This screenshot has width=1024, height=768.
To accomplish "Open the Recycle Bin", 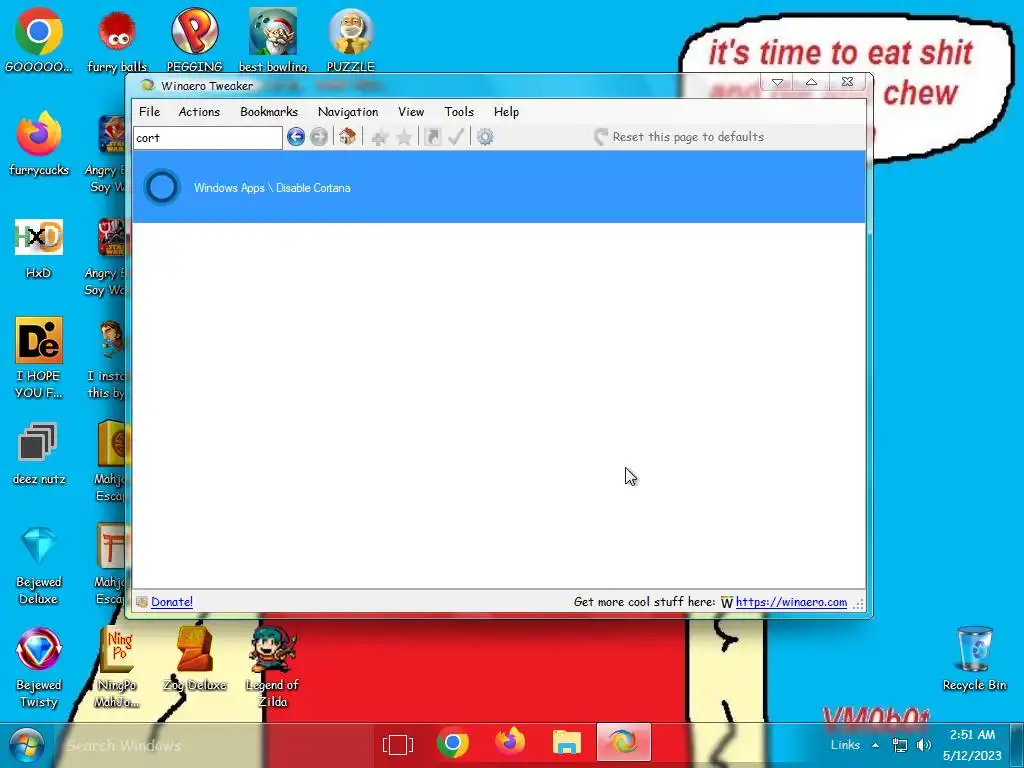I will [974, 658].
